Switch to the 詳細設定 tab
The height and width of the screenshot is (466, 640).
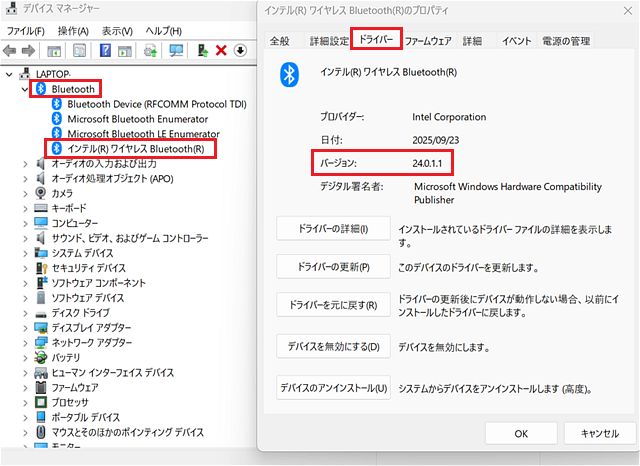[x=329, y=41]
